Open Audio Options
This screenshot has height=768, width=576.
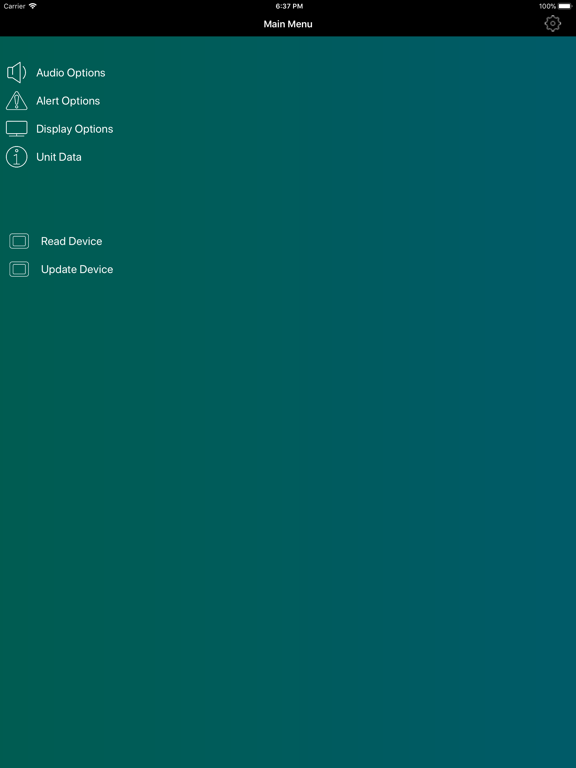click(71, 72)
